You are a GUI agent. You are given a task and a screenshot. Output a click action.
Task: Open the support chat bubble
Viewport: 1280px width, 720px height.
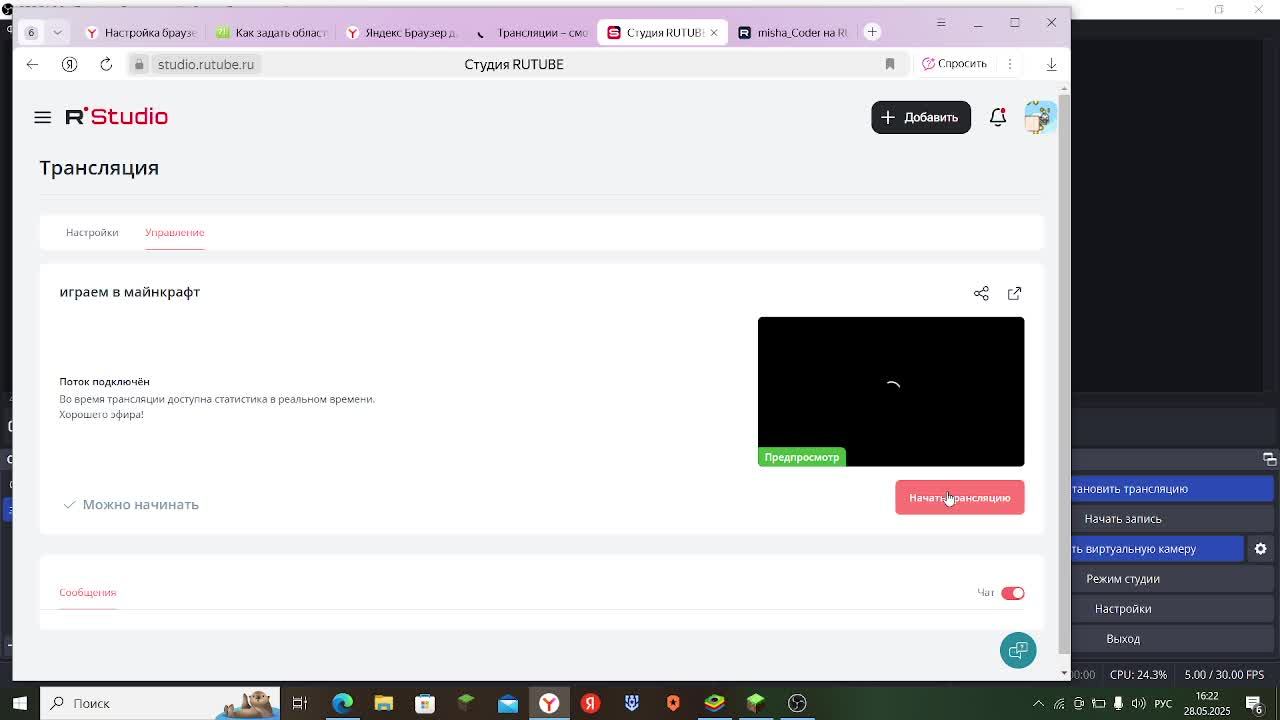click(x=1018, y=650)
